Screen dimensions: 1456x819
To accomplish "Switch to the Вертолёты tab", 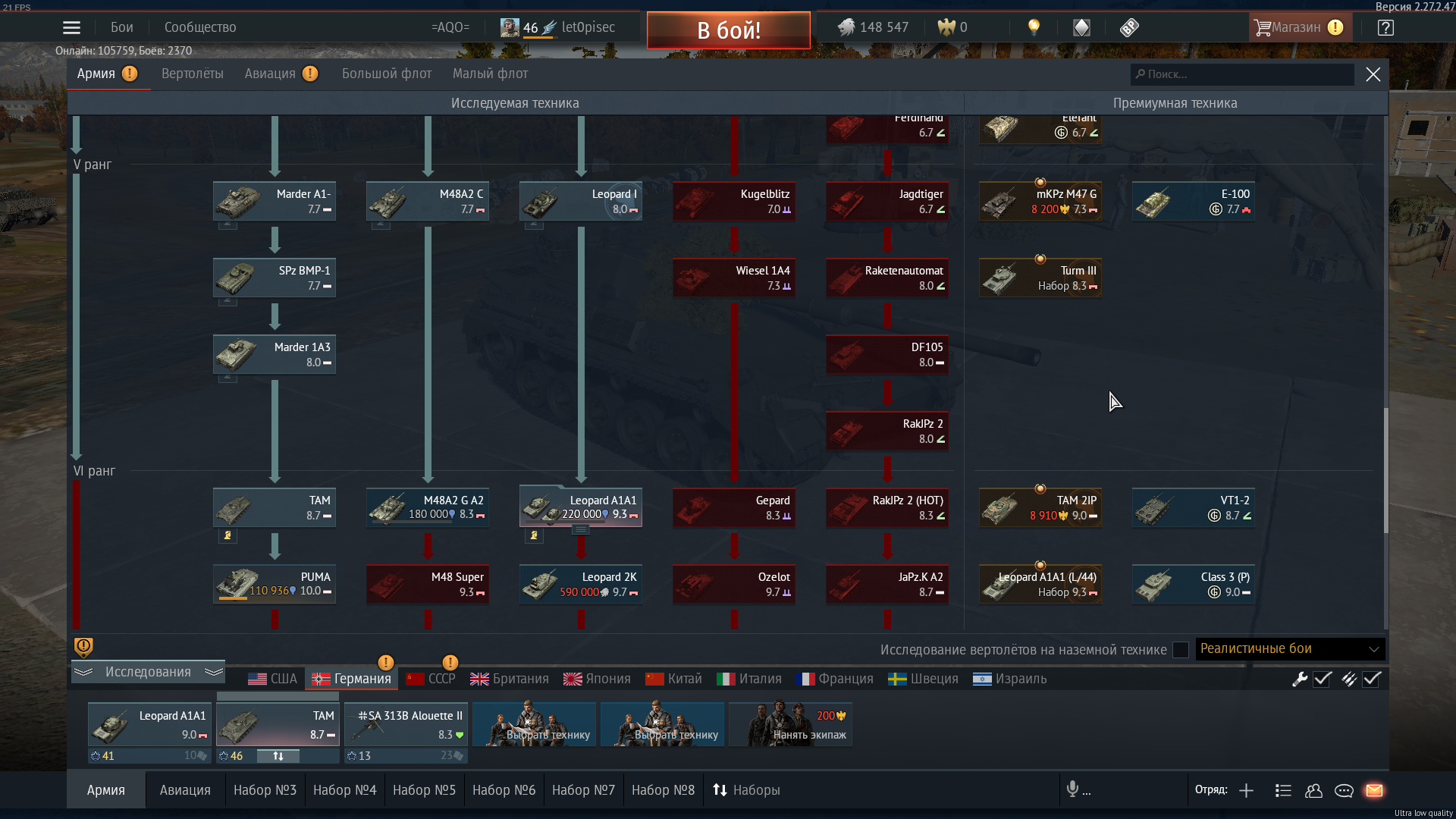I will pyautogui.click(x=193, y=74).
